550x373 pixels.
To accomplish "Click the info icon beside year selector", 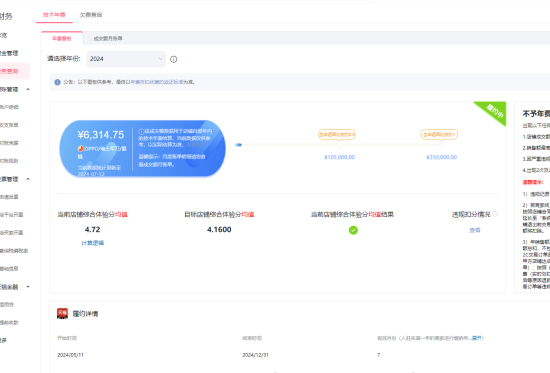I will [x=173, y=59].
